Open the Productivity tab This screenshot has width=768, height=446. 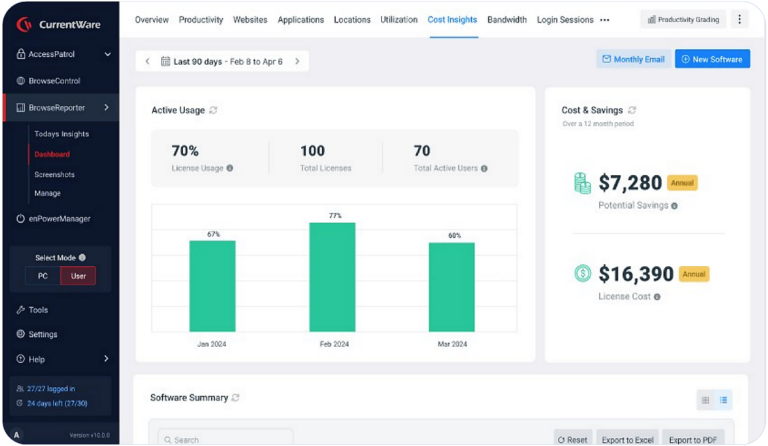(201, 20)
